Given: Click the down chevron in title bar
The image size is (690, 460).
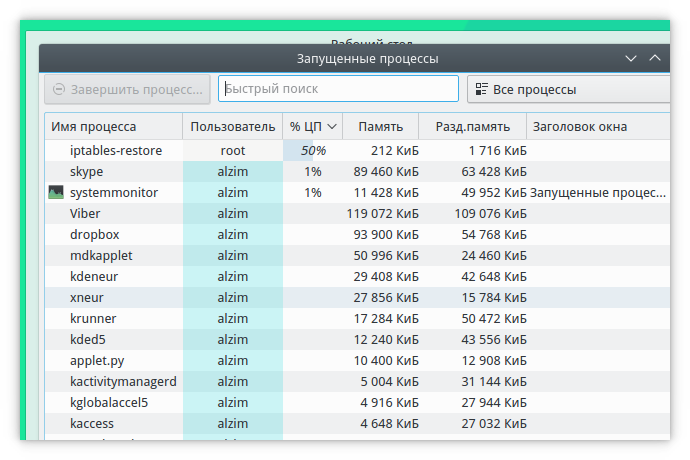Looking at the screenshot, I should (631, 59).
